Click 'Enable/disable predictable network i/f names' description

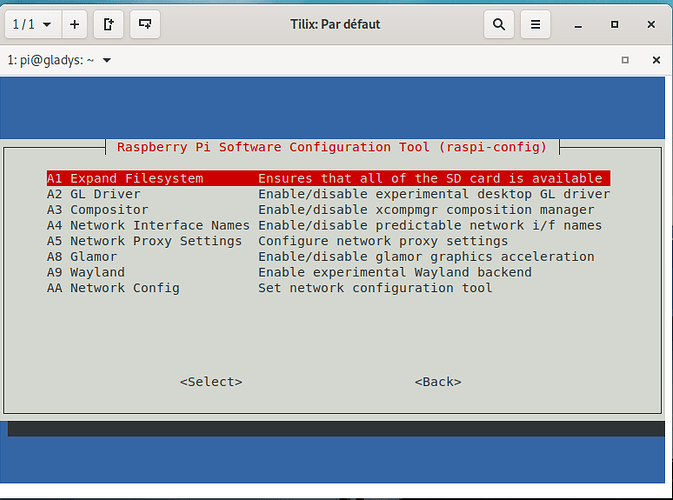(430, 225)
